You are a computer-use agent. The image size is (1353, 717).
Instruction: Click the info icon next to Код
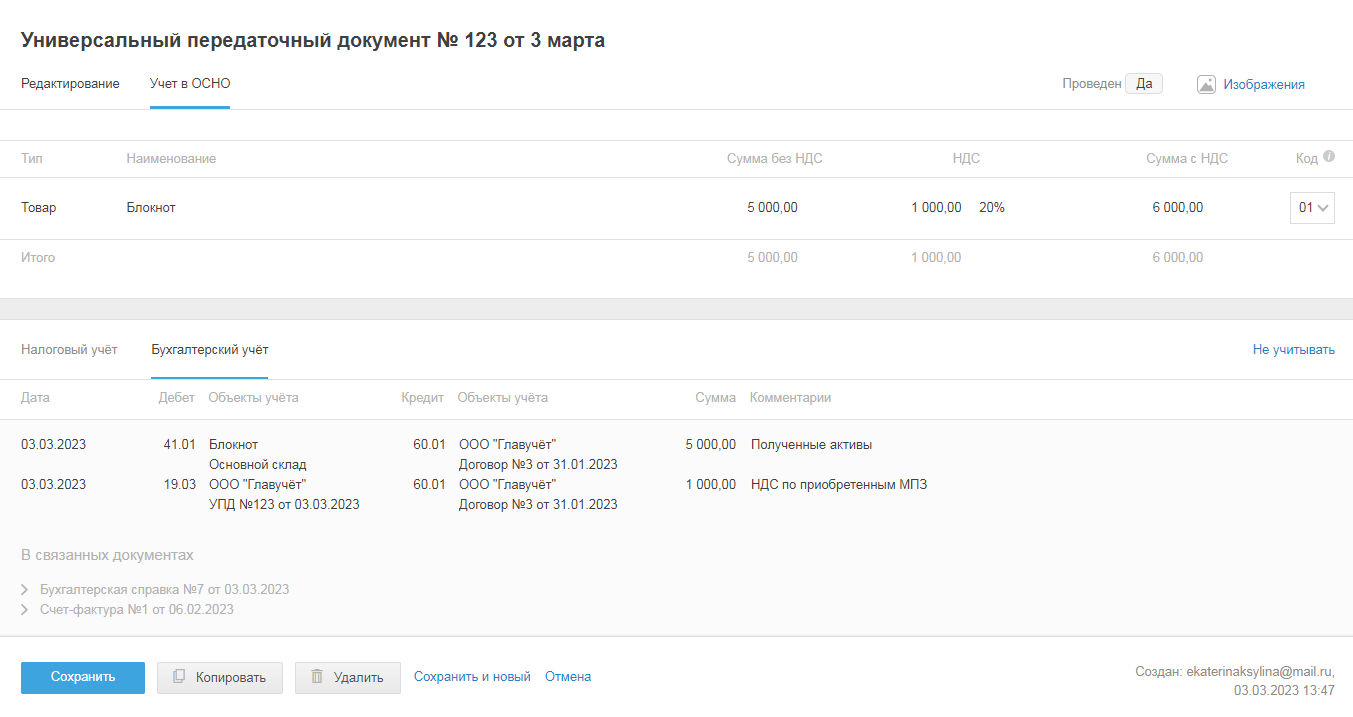(x=1329, y=157)
